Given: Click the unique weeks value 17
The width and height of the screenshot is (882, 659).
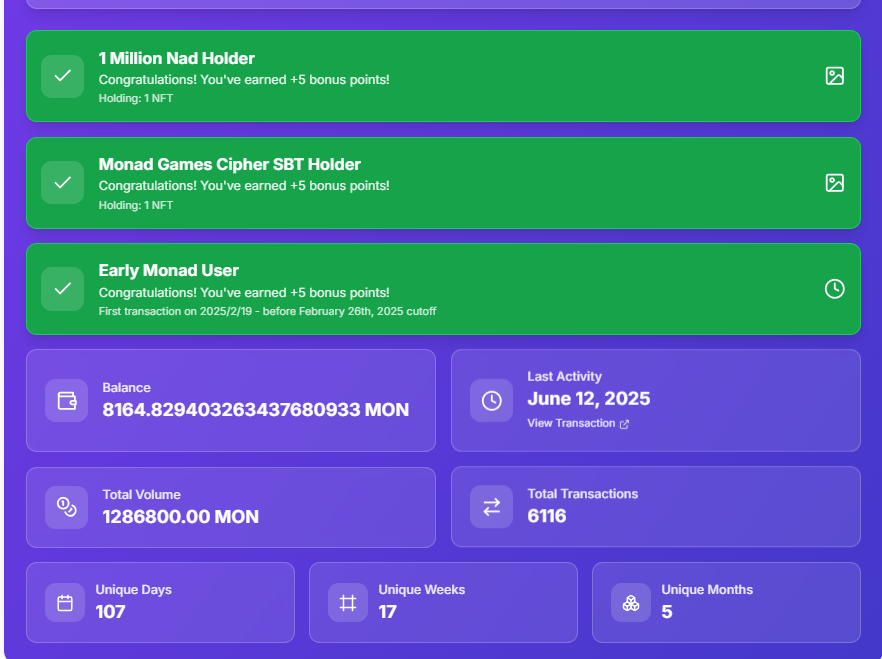Looking at the screenshot, I should coord(388,612).
